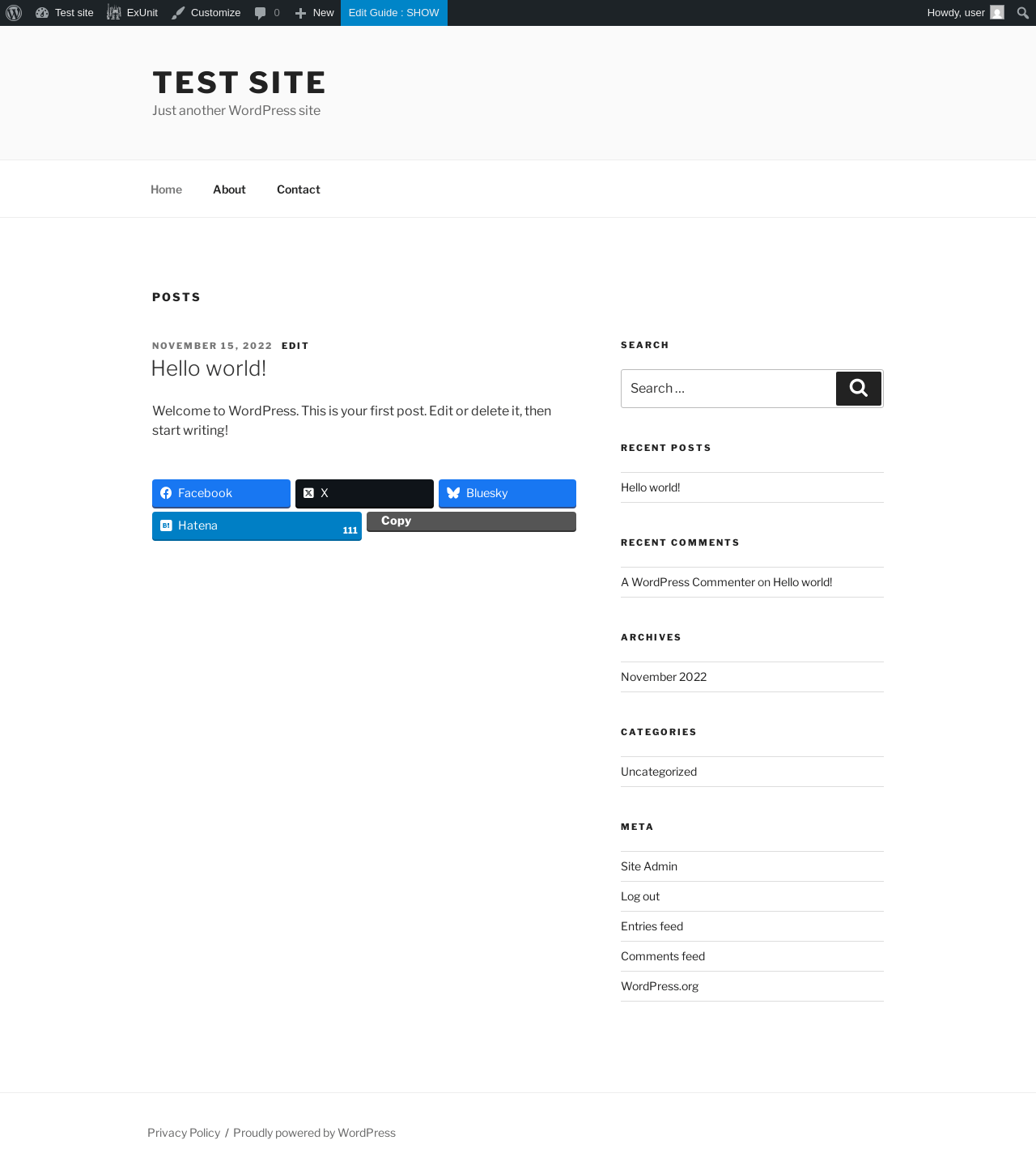Toggle Edit Guide : SHOW button
Screen dimensions: 1036x1170
[x=393, y=13]
